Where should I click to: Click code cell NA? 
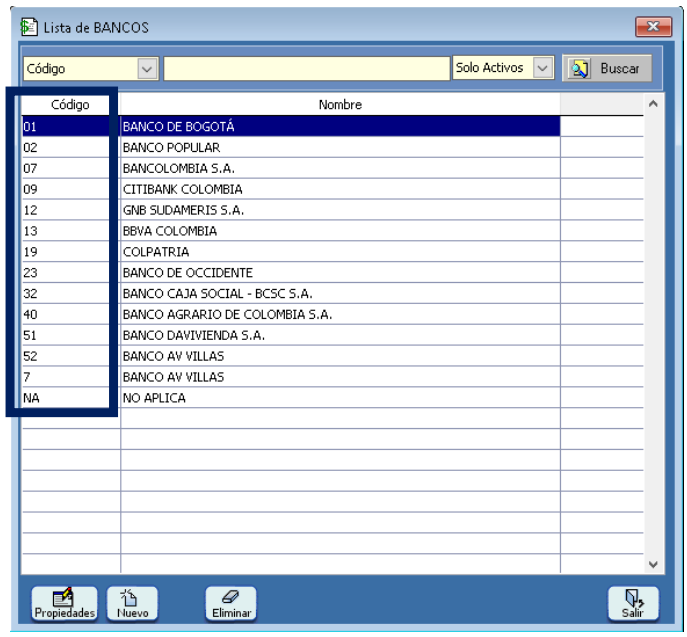(71, 398)
